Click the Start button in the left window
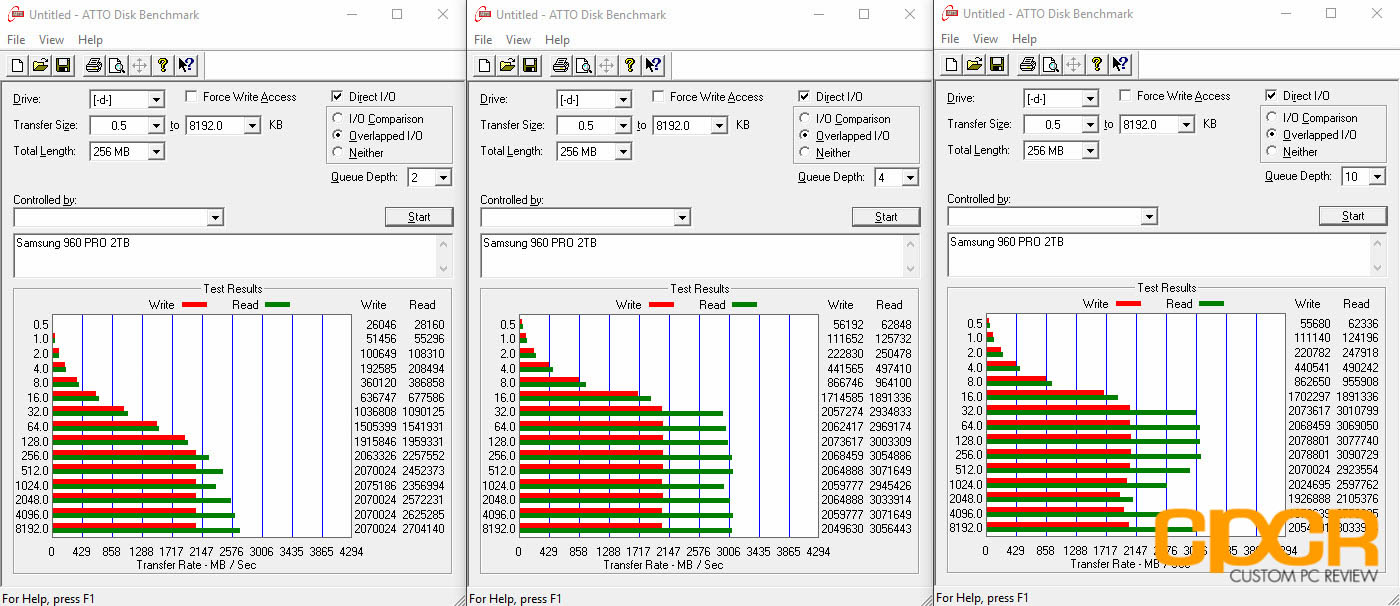1400x606 pixels. (419, 217)
